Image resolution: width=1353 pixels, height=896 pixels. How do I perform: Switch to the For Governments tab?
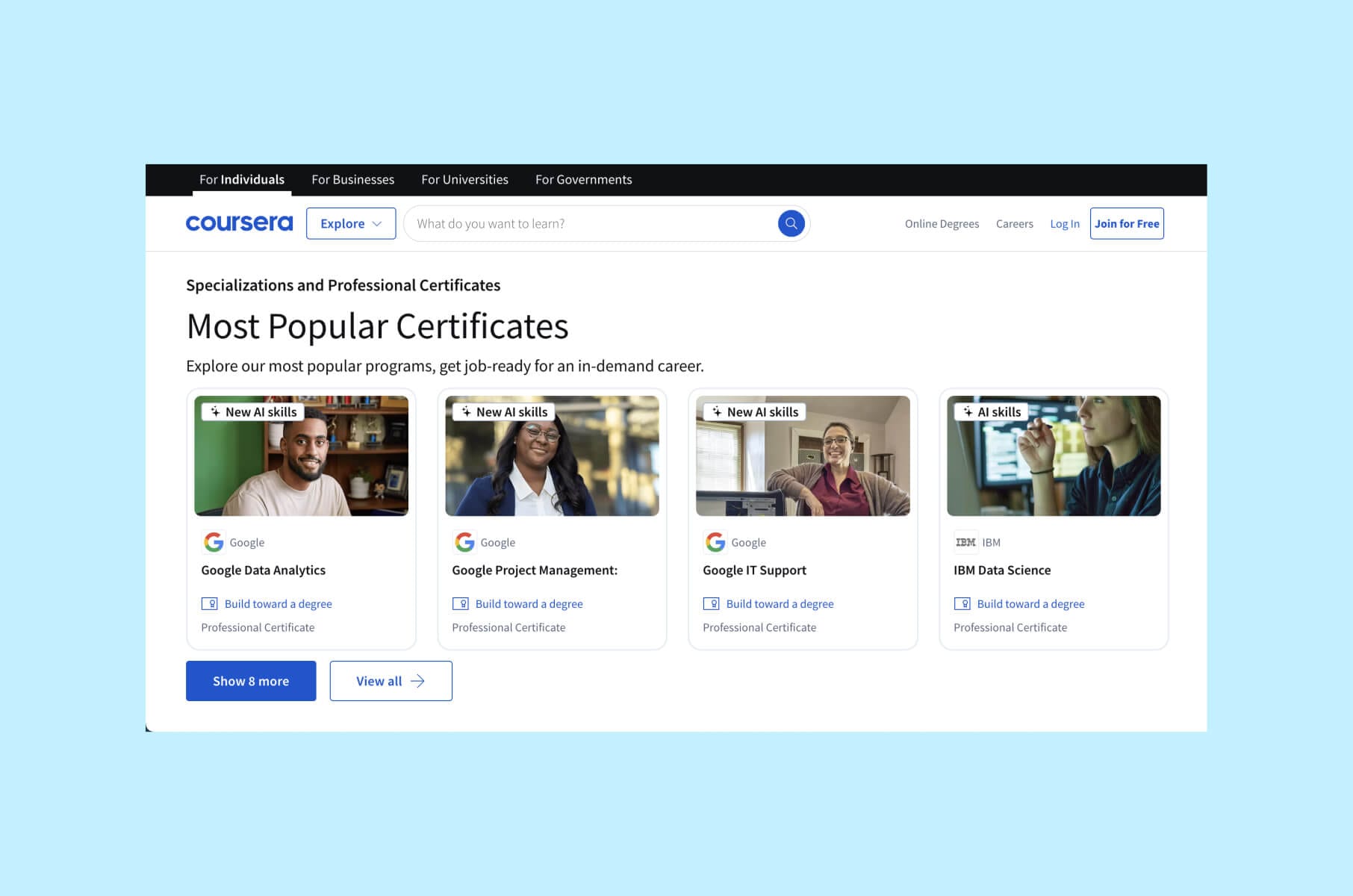[x=584, y=180]
